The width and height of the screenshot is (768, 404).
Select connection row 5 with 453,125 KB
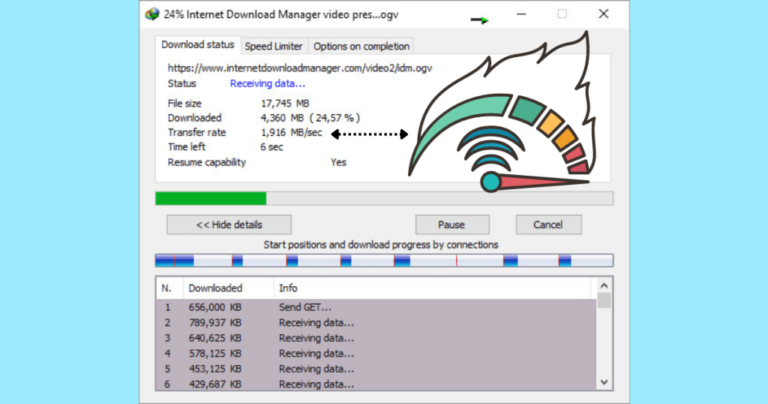click(x=376, y=369)
